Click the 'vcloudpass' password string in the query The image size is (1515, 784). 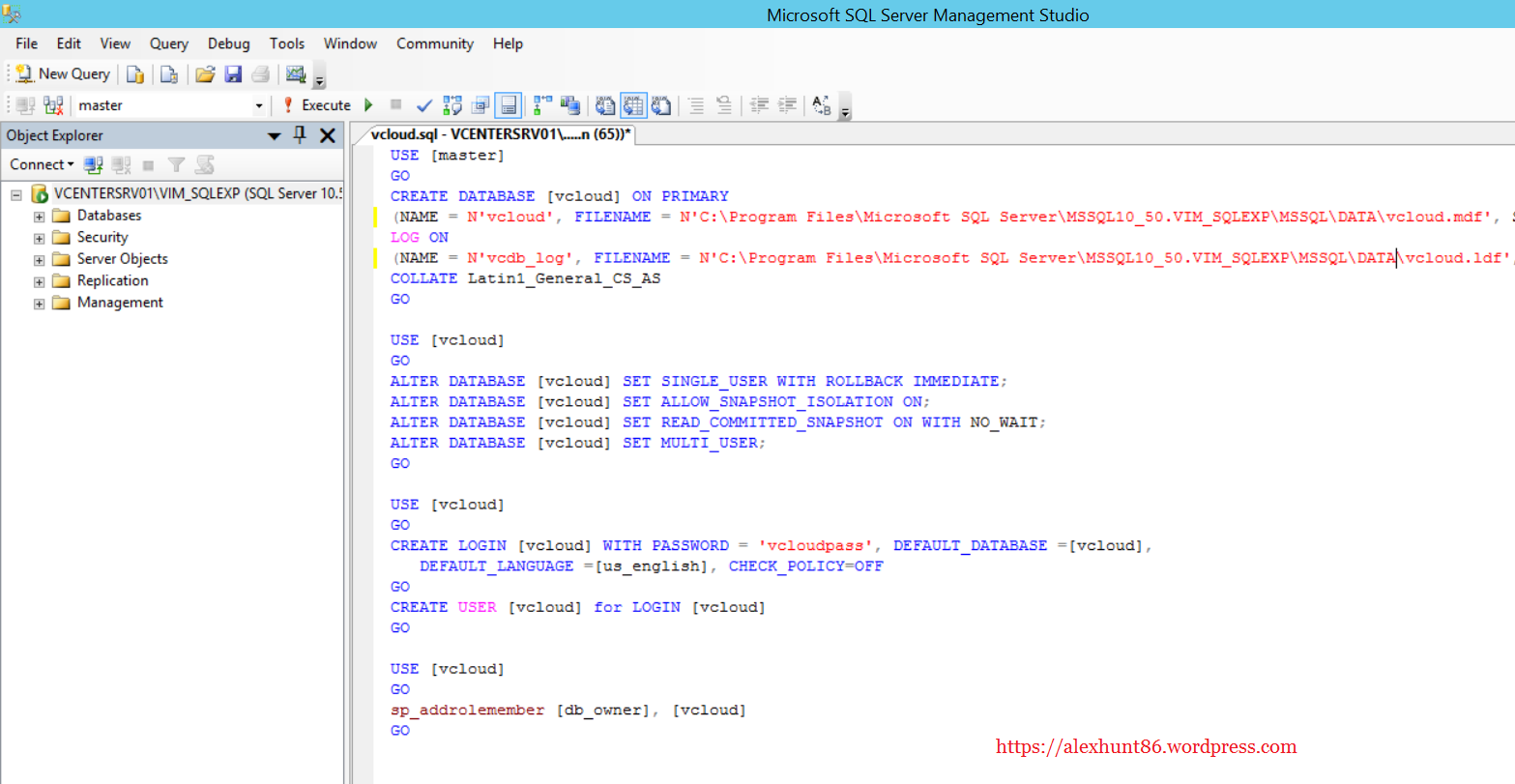pos(815,545)
